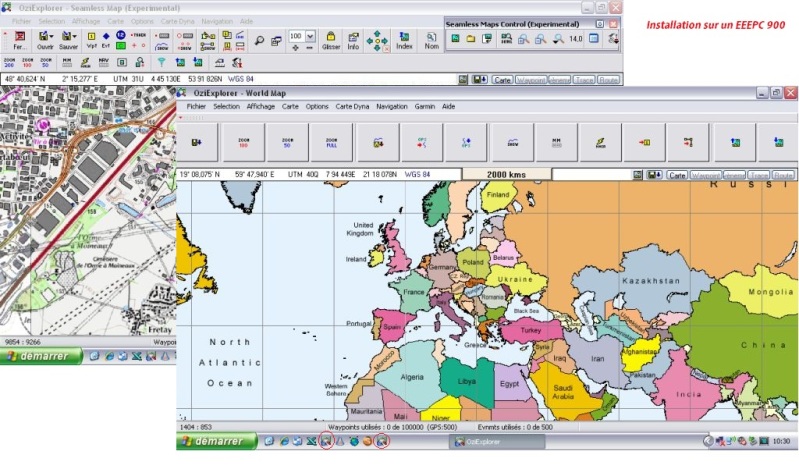This screenshot has width=799, height=476.
Task: Click first save-map button in World Map toolbar
Action: 197,143
